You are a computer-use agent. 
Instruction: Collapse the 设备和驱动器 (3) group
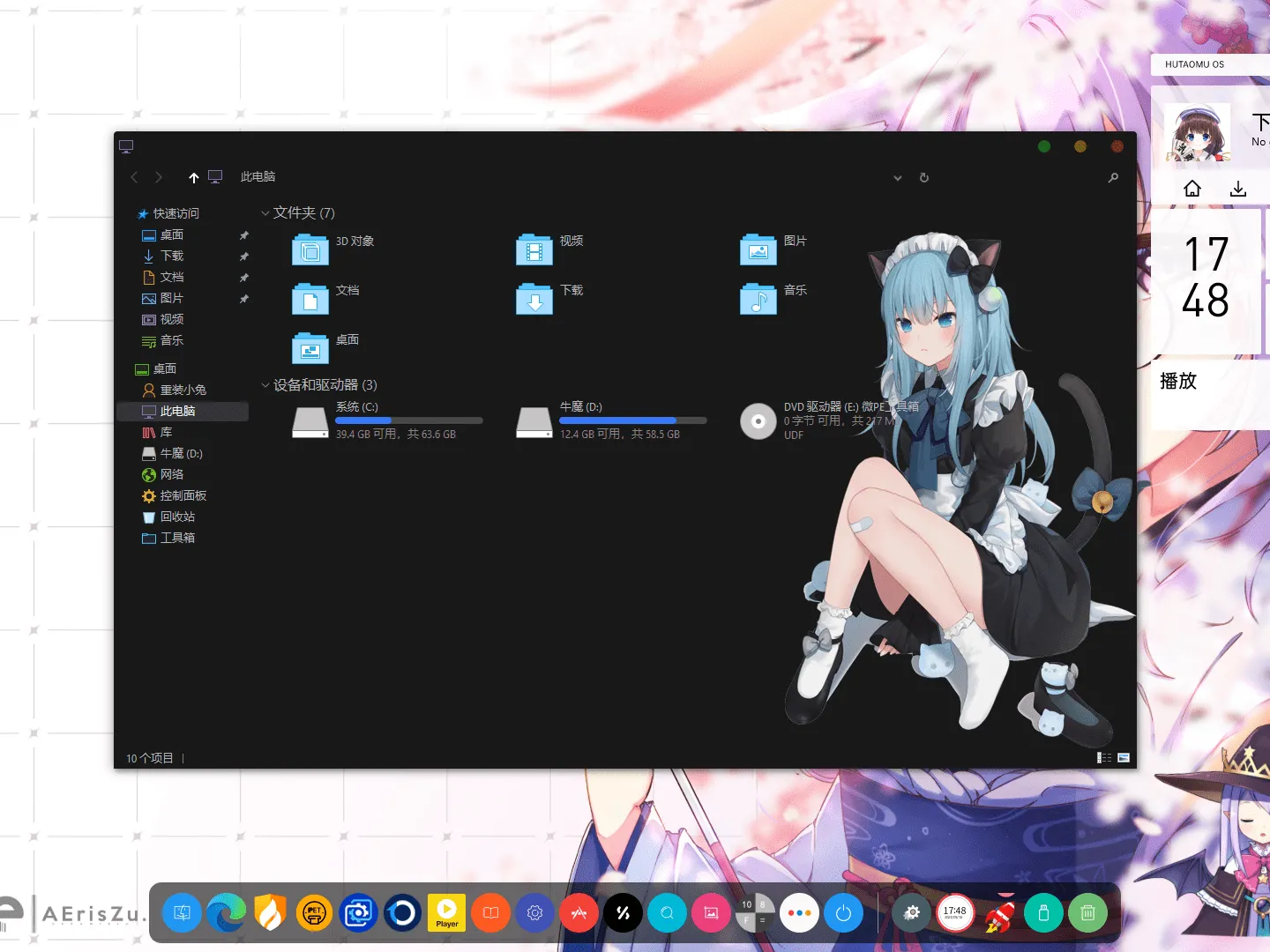pos(265,385)
